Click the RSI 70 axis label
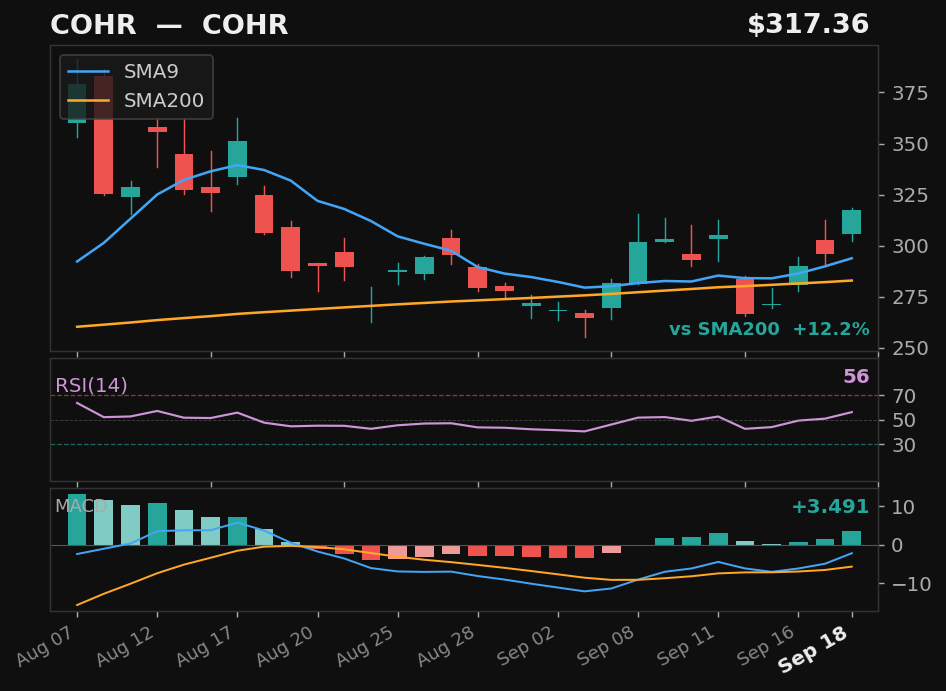This screenshot has width=946, height=691. coord(904,396)
